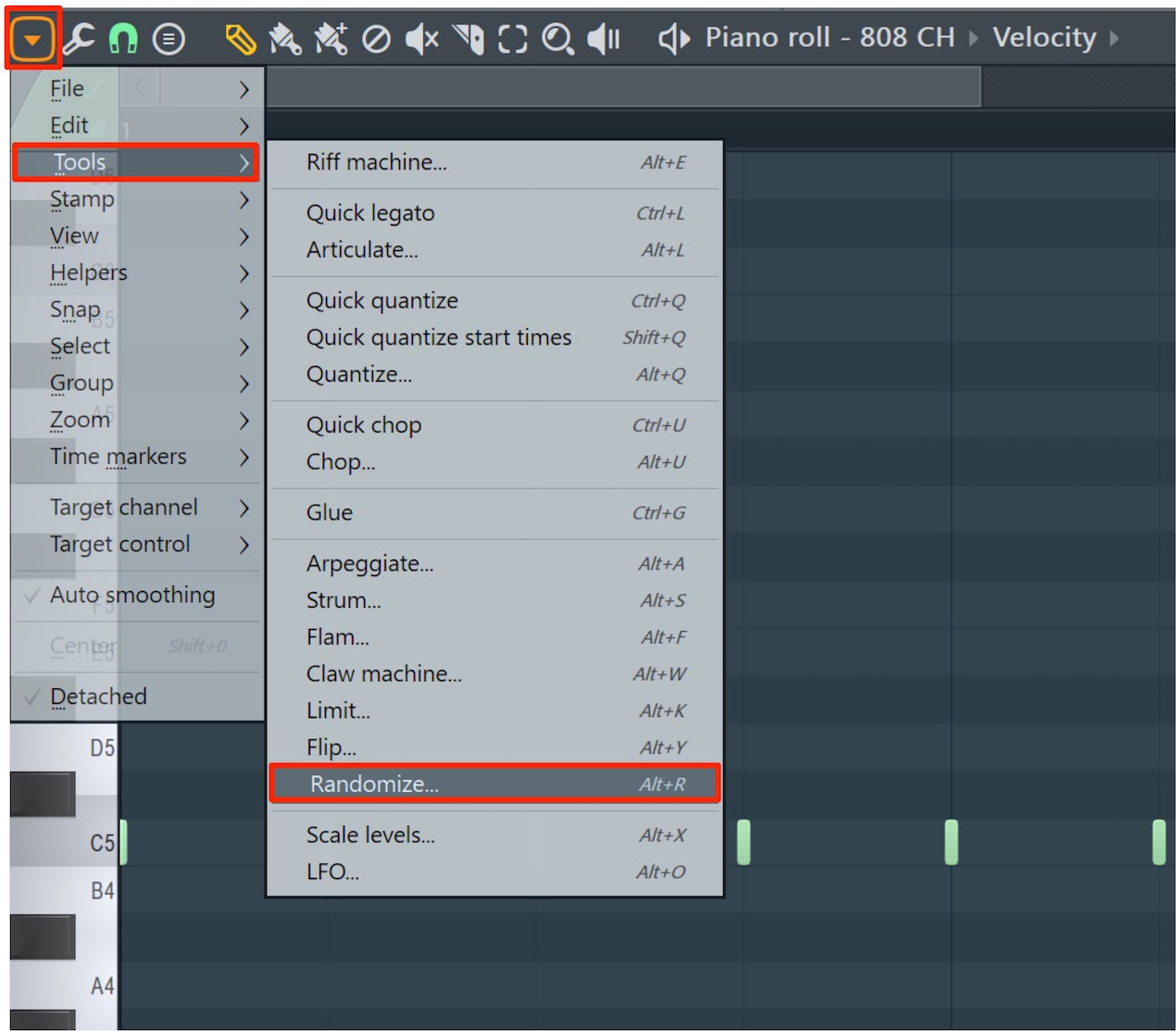Viewport: 1176px width, 1031px height.
Task: Choose Riff machine from Tools
Action: [x=495, y=162]
